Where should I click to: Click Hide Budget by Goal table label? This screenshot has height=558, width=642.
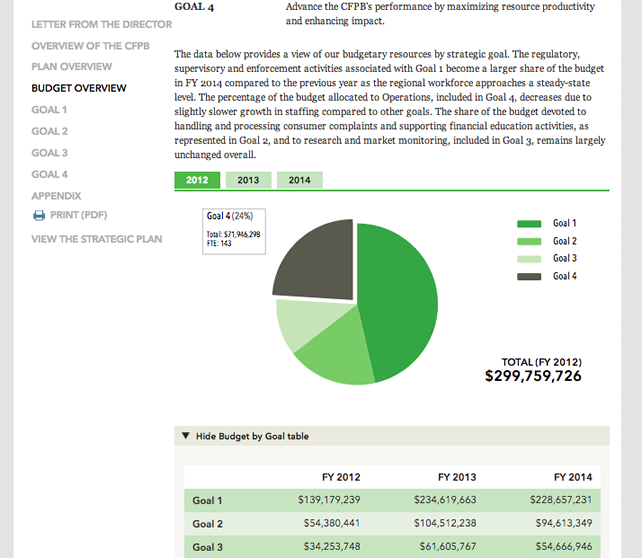point(252,436)
